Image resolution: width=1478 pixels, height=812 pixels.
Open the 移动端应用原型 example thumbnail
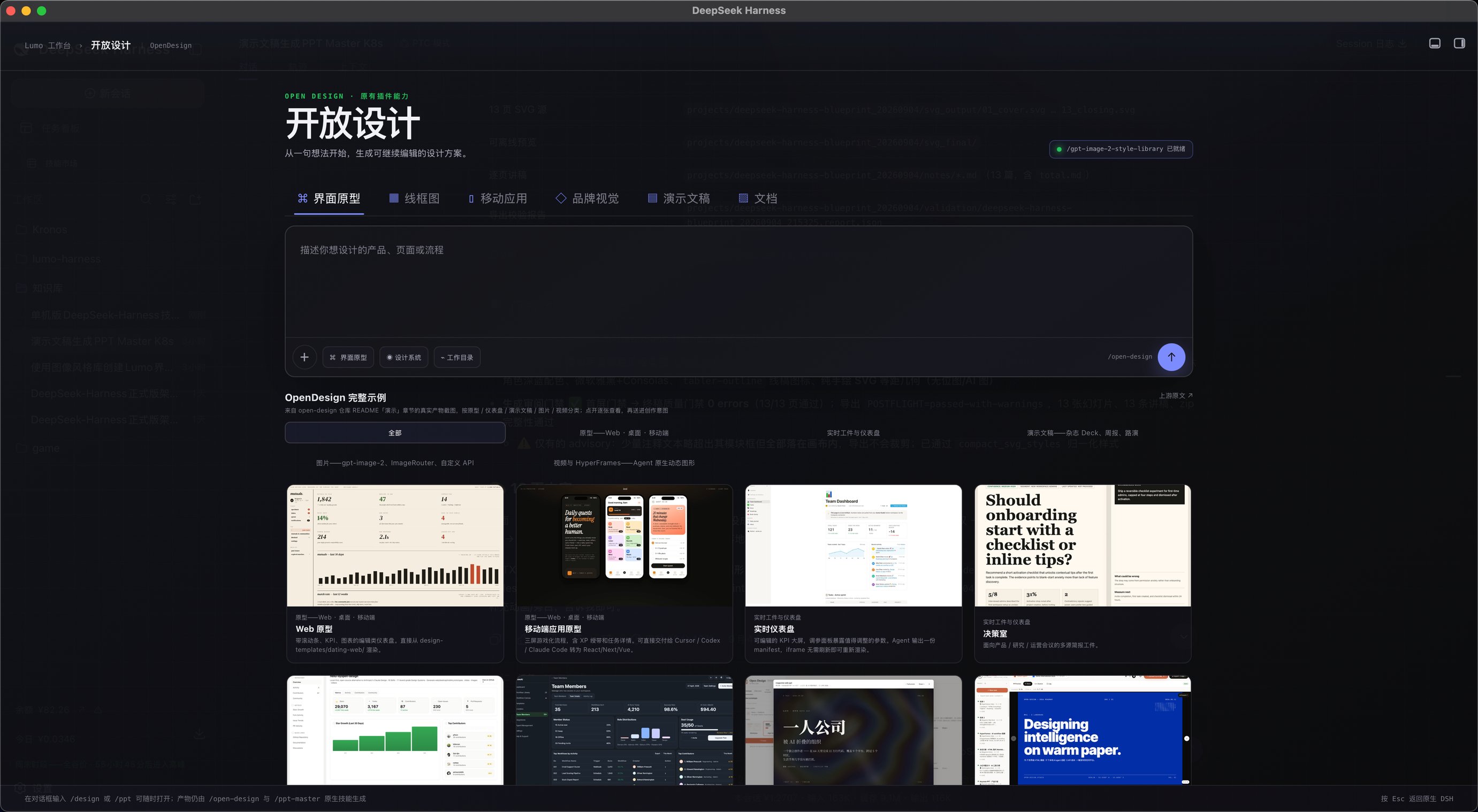point(624,546)
